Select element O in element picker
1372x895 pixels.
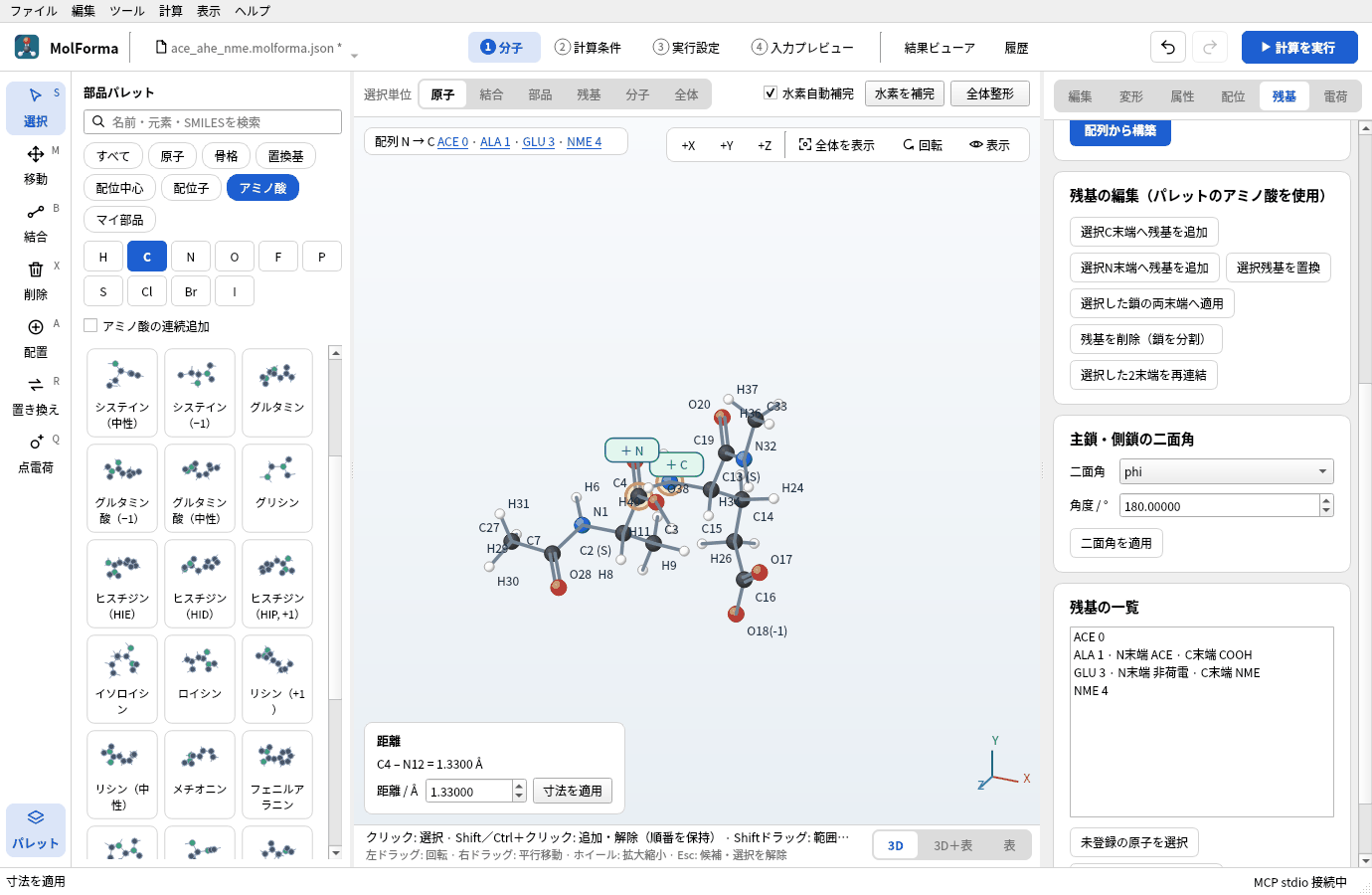click(x=235, y=257)
